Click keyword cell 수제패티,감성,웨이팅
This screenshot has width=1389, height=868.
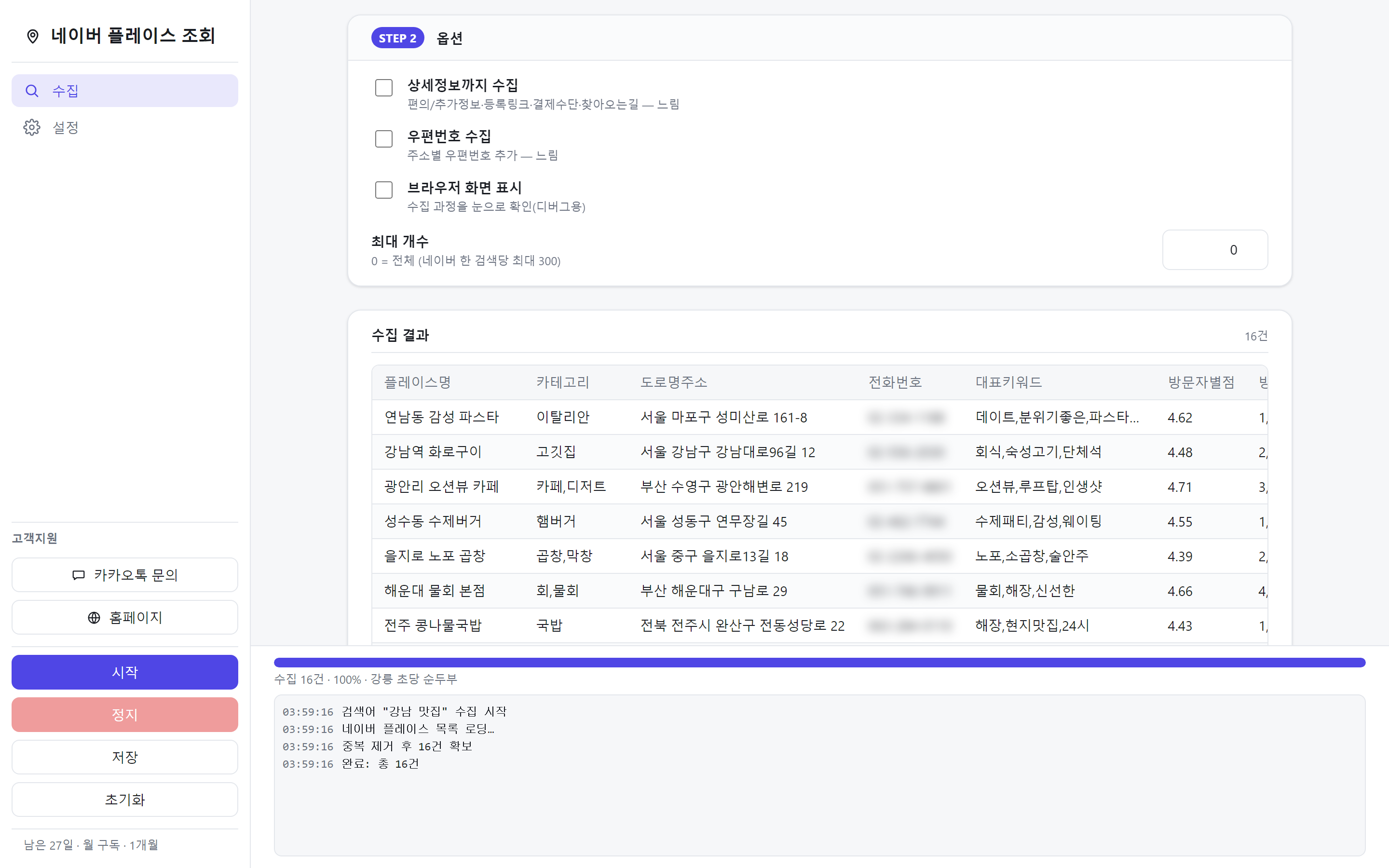tap(1038, 521)
